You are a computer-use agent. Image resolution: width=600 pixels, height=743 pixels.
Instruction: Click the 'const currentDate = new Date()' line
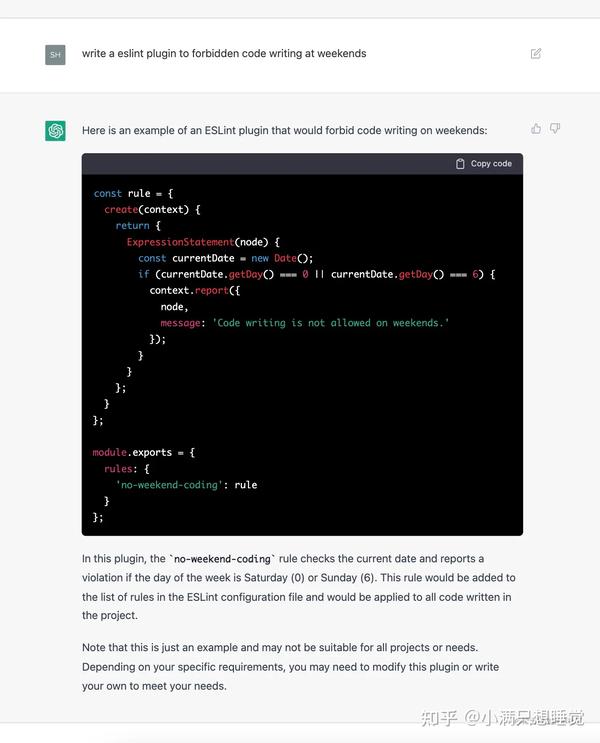[x=226, y=258]
